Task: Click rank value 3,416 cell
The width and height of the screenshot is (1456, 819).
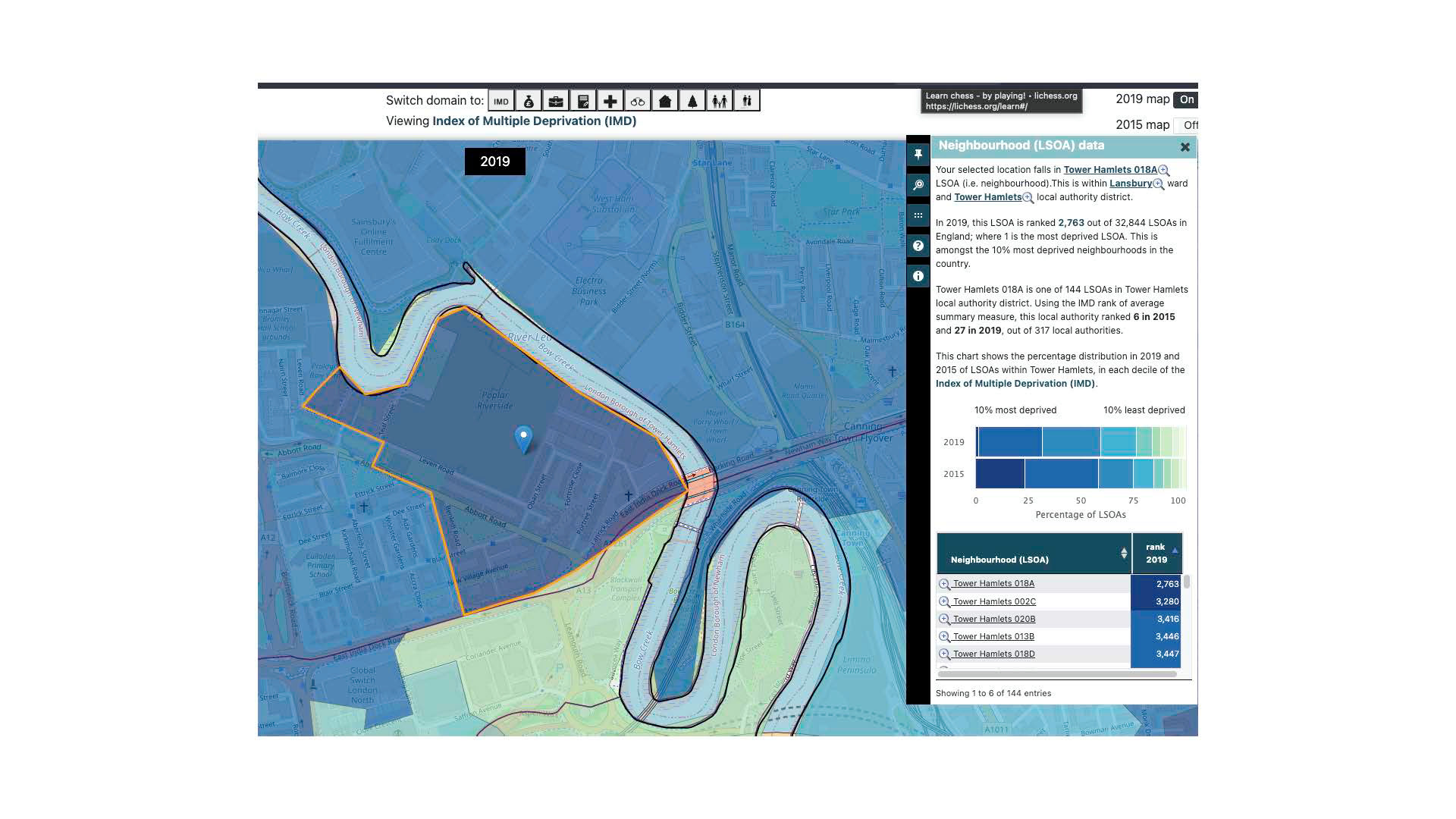Action: 1156,620
